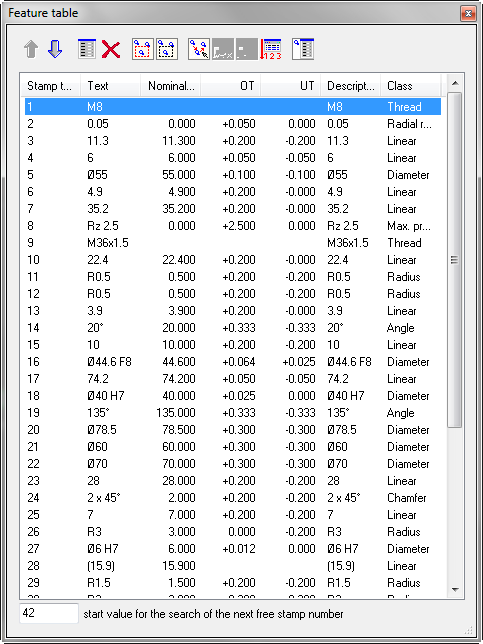This screenshot has height=644, width=483.
Task: Click text cell 4.9 in row 6
Action: [95, 192]
